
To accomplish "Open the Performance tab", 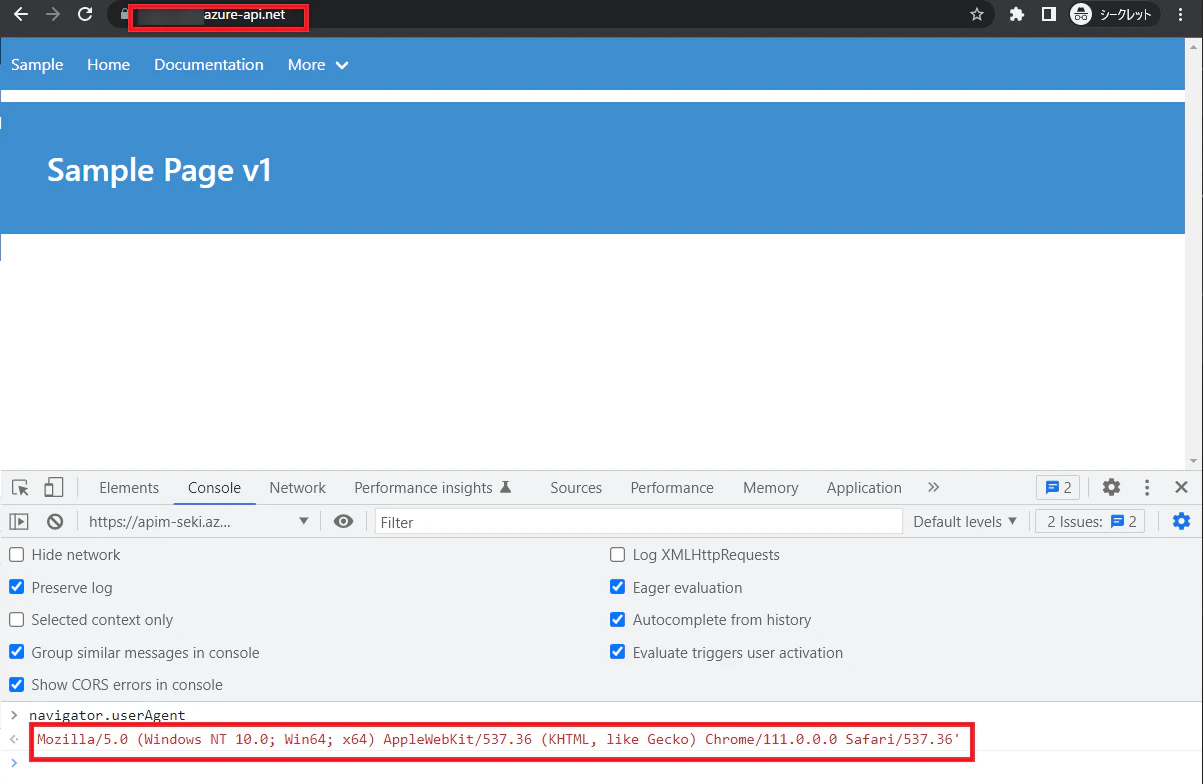I will (x=672, y=488).
